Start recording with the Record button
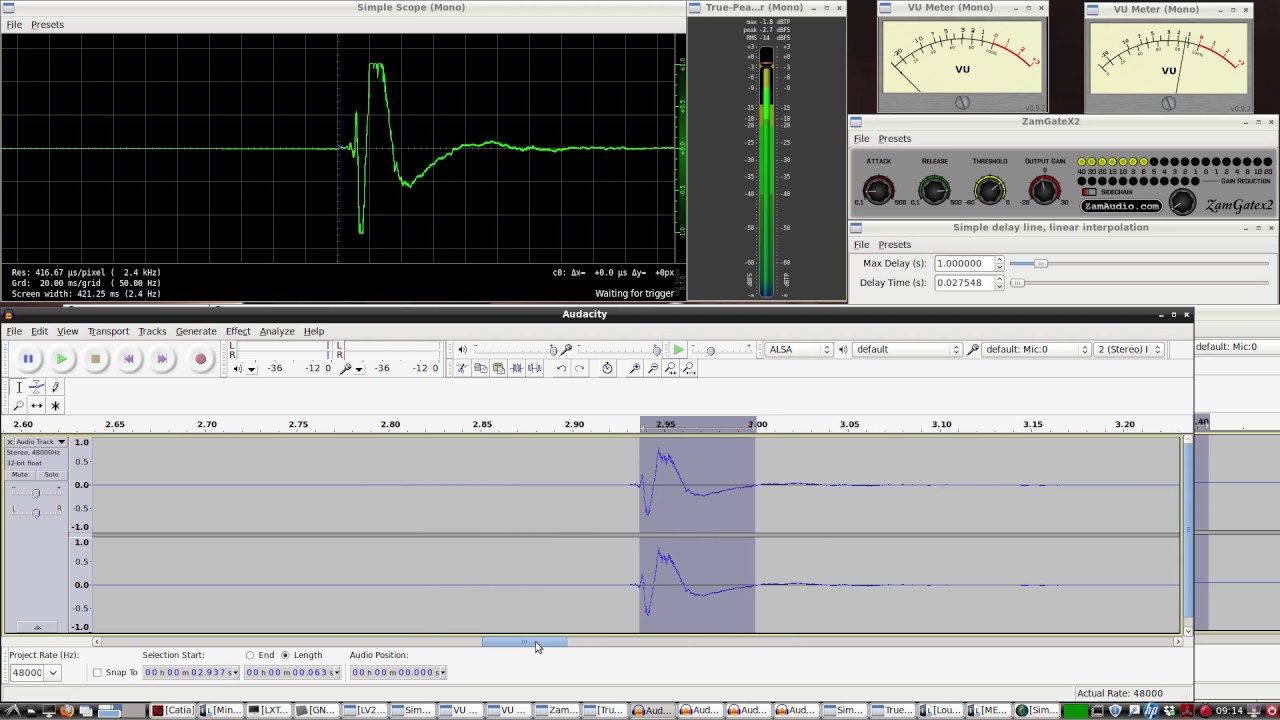This screenshot has height=720, width=1280. (x=200, y=359)
